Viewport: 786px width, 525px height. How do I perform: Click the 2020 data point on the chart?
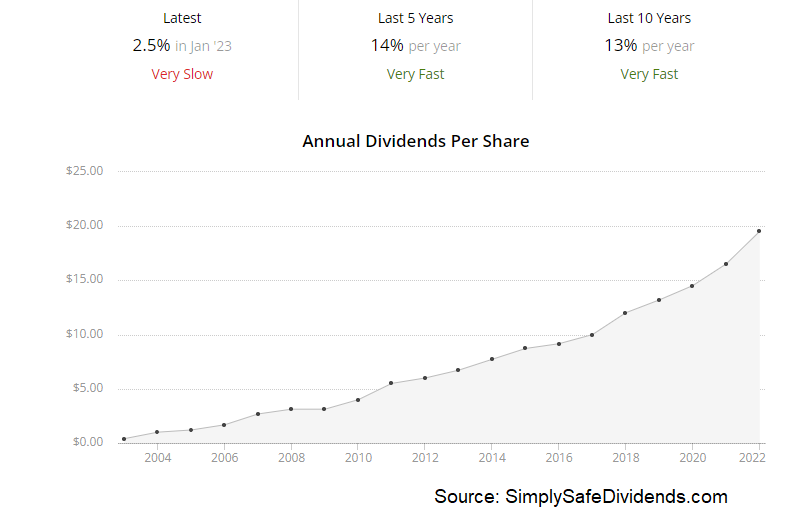point(692,286)
